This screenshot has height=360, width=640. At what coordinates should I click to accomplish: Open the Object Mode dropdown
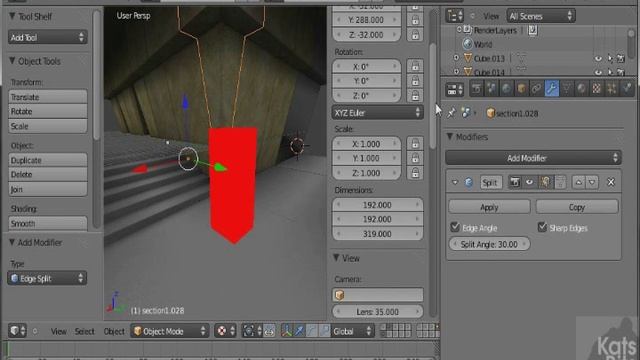(170, 331)
